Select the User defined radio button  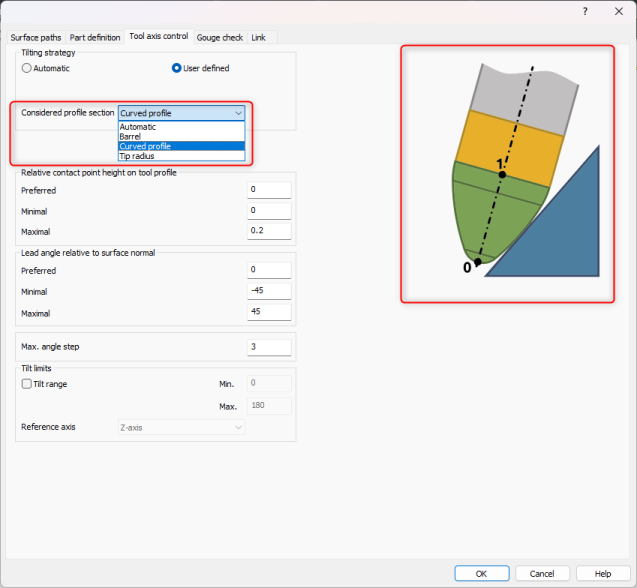177,68
